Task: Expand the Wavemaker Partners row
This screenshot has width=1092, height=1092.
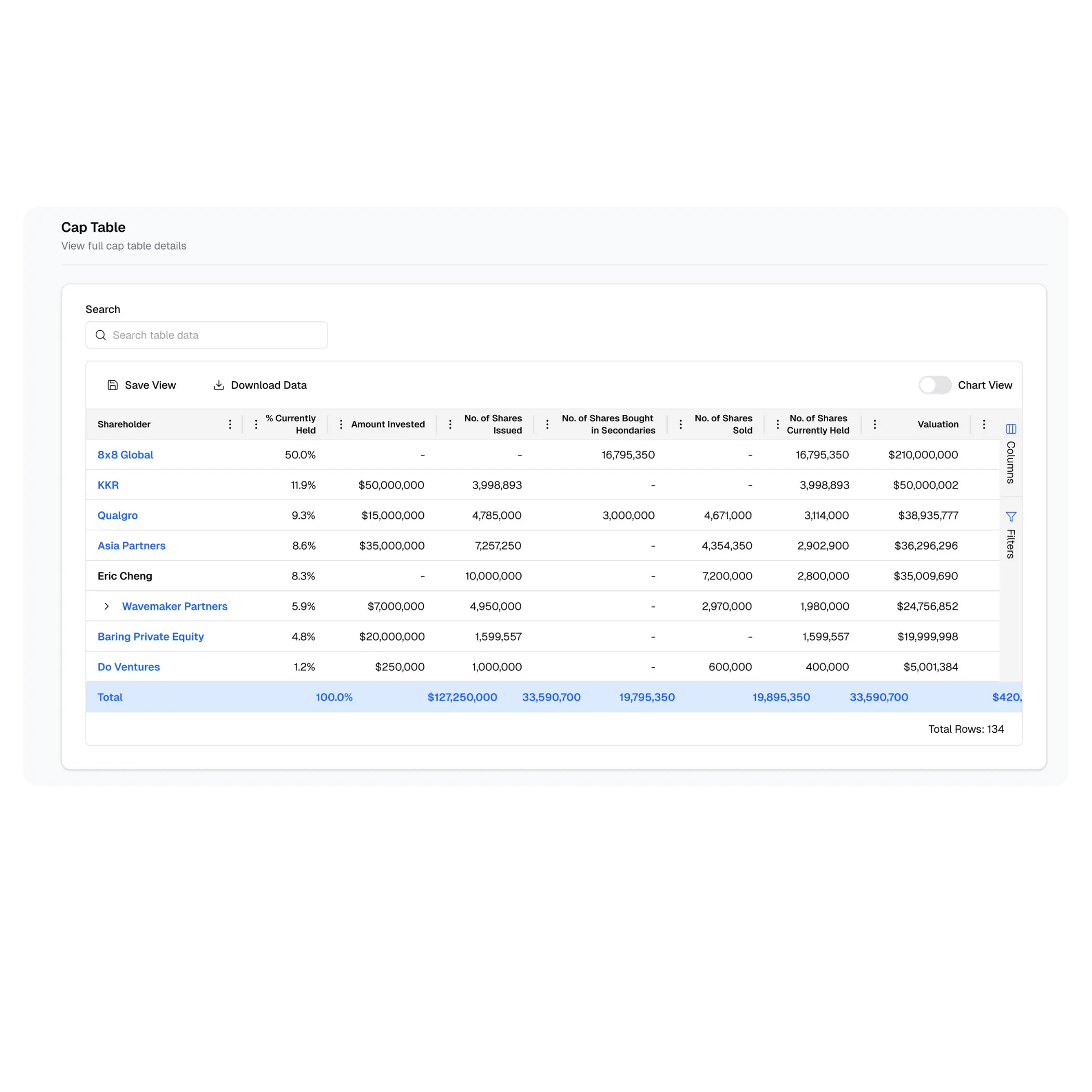Action: pos(106,606)
